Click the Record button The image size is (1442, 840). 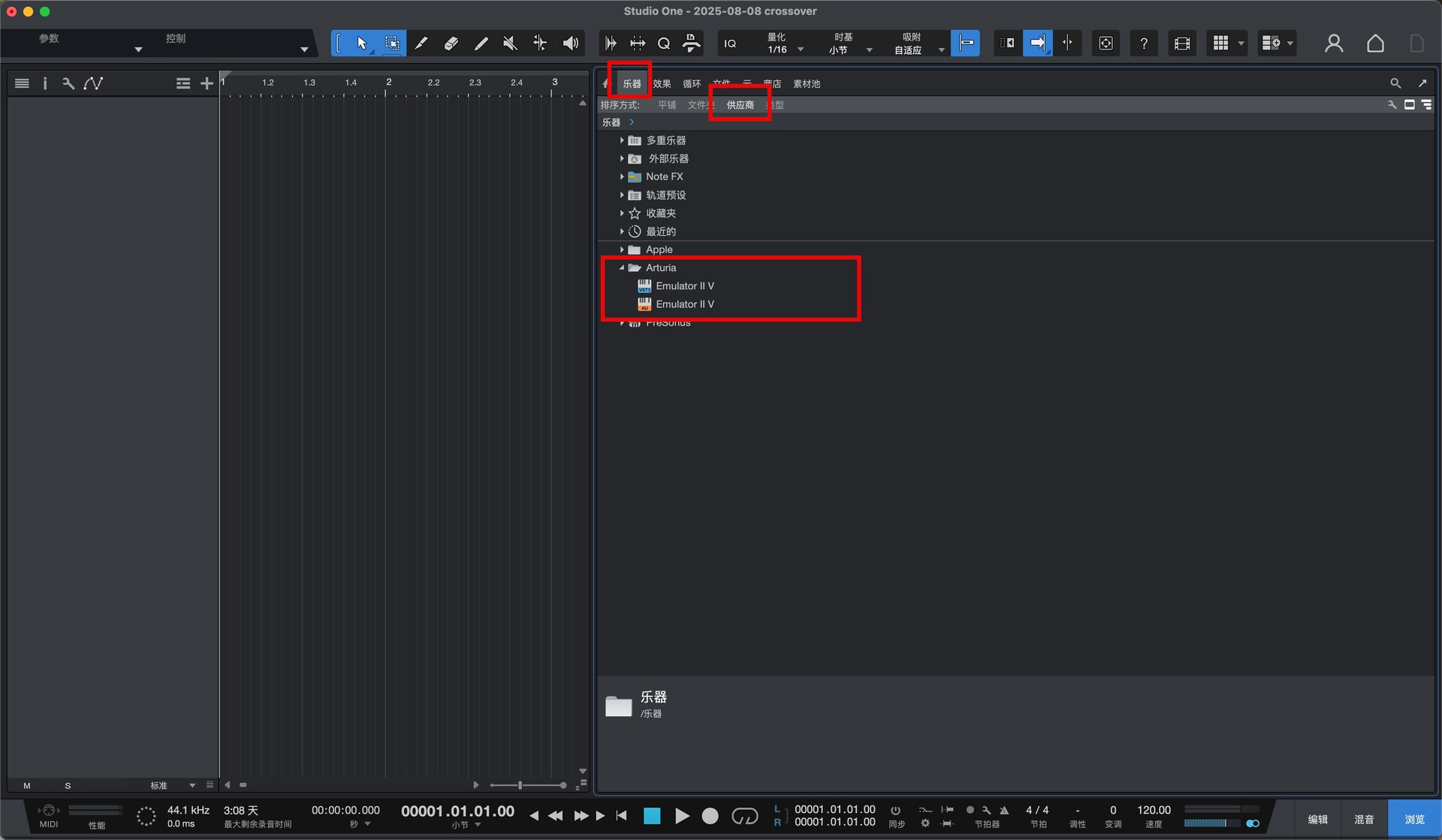[x=710, y=816]
